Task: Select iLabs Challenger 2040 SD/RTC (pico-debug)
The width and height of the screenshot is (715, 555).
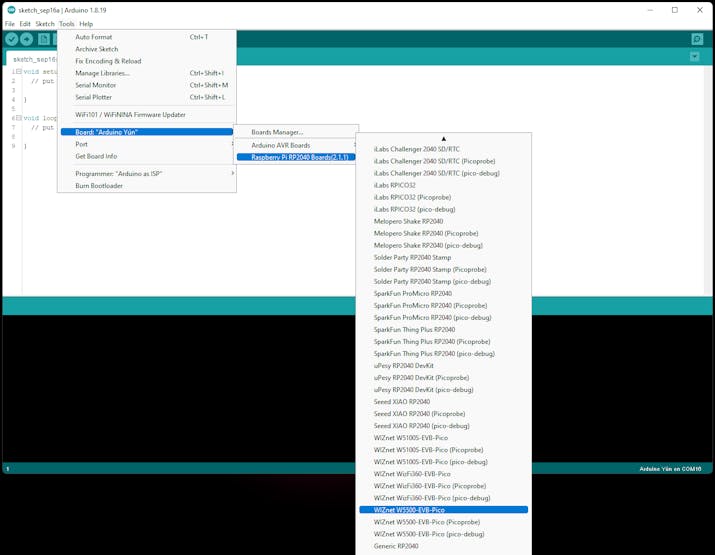Action: coord(443,173)
